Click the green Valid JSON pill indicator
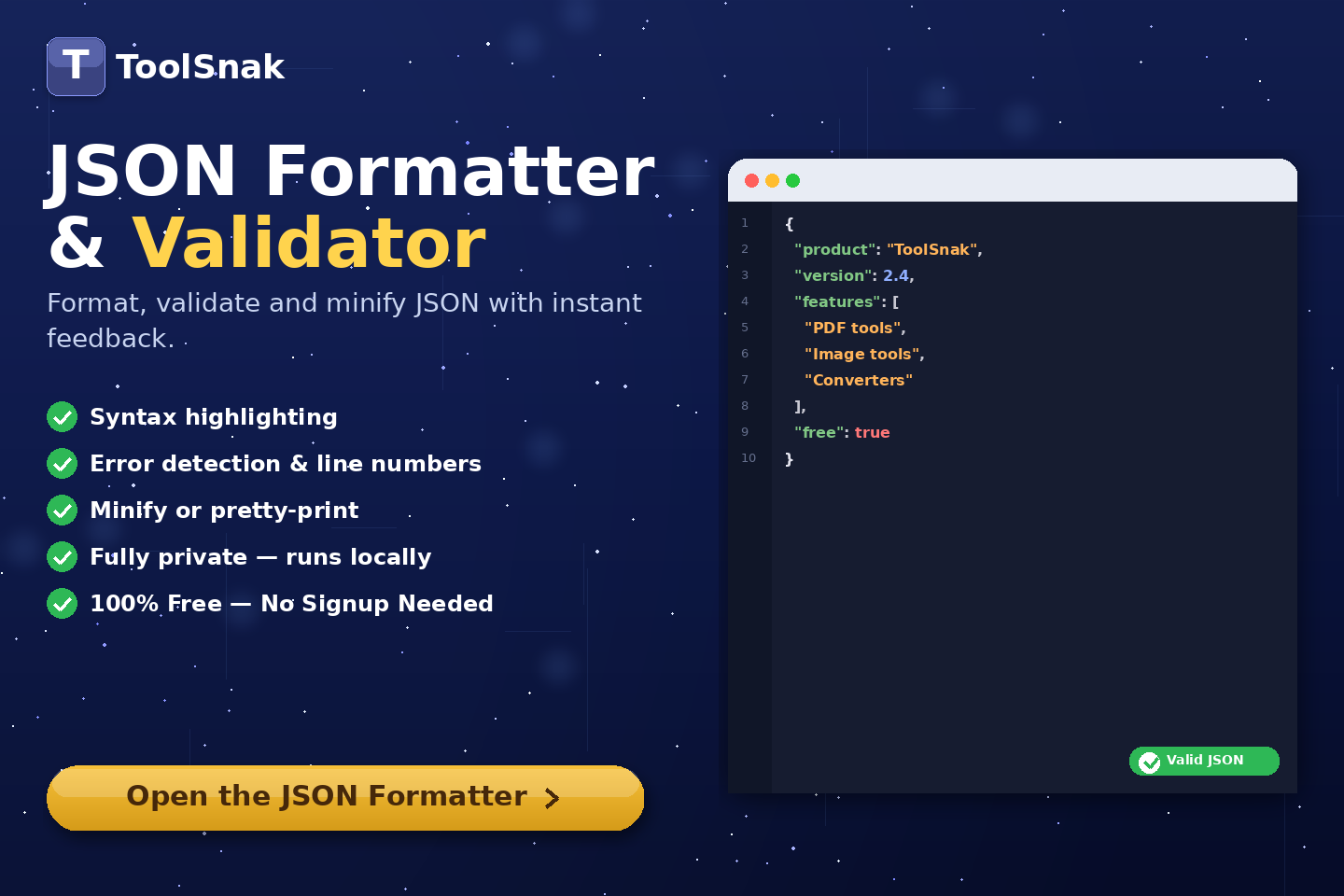 click(1204, 761)
